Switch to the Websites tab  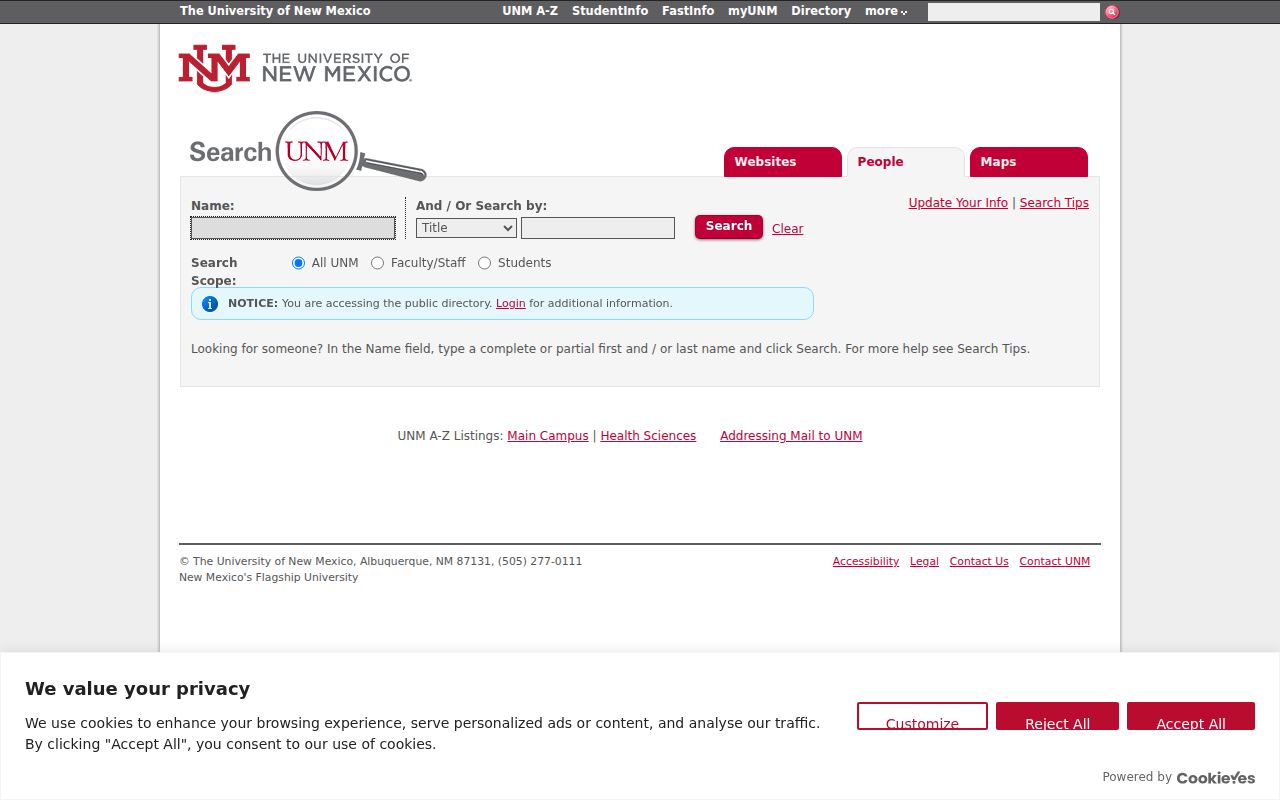tap(783, 162)
